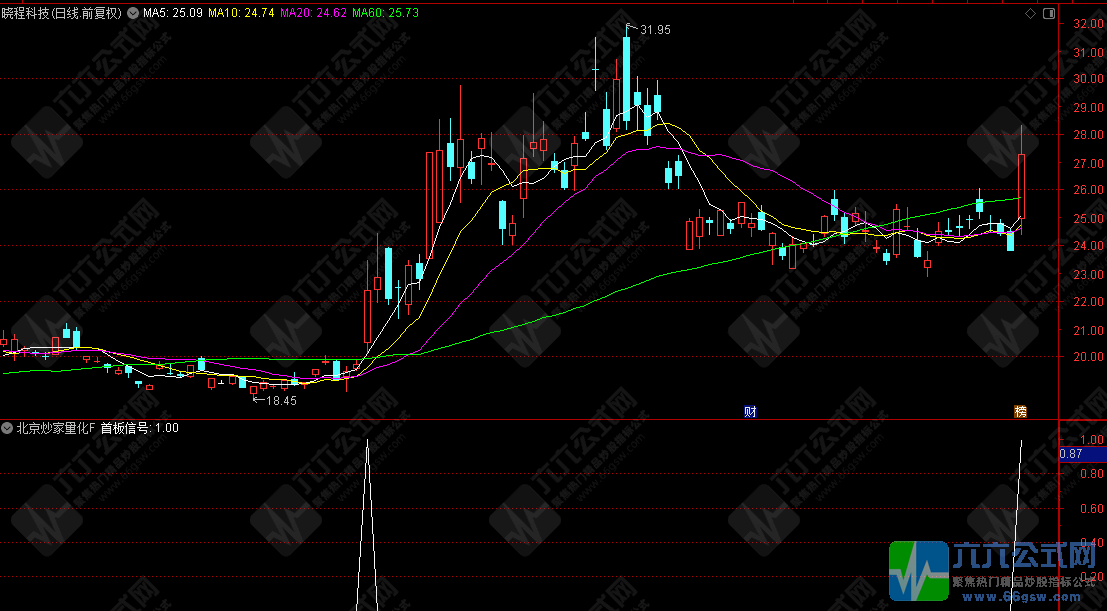Click the orange 榜 ranking marker
The width and height of the screenshot is (1107, 611).
(x=1021, y=411)
